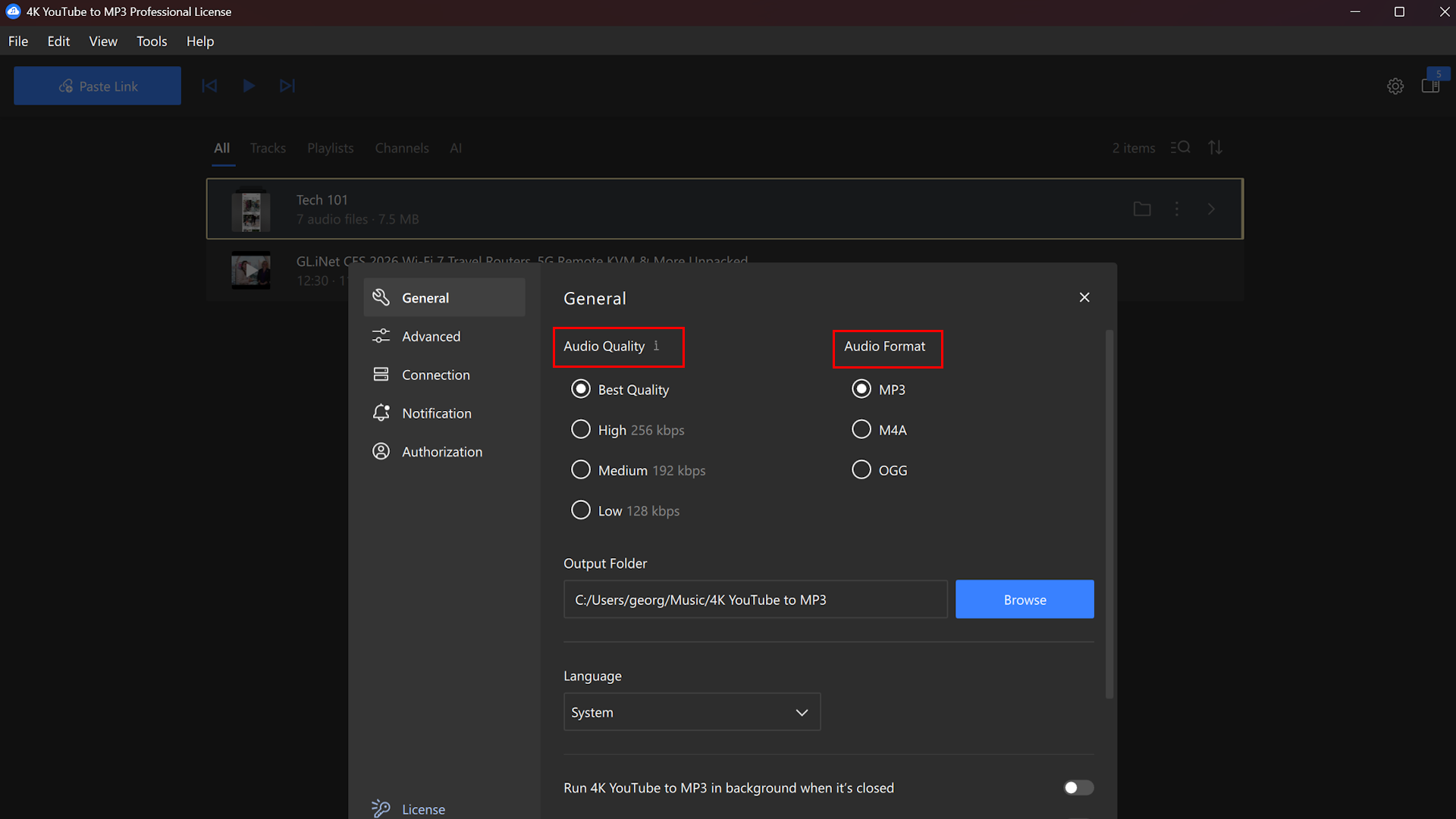Open the Edit menu

58,41
